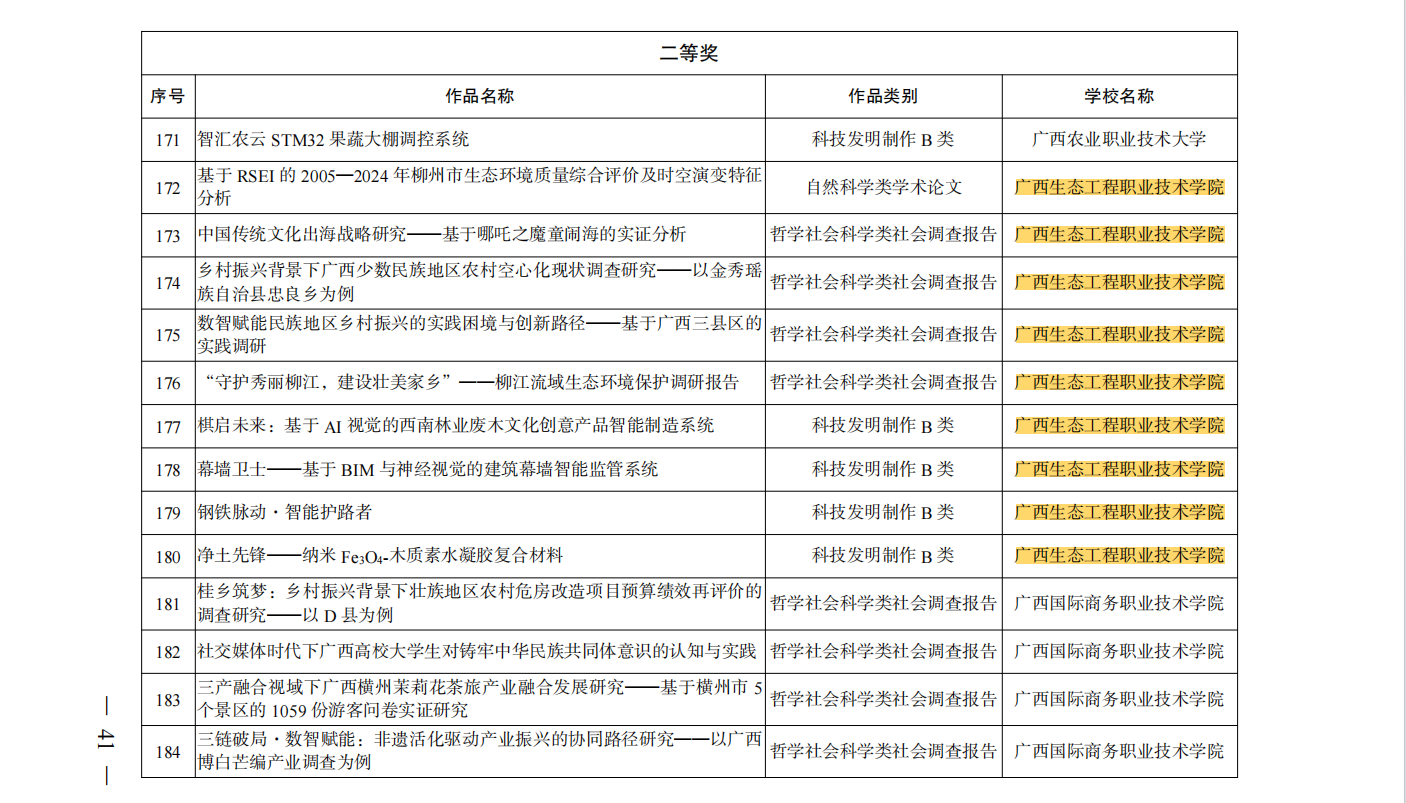
Task: Click the serial number 177 cell
Action: pyautogui.click(x=168, y=427)
